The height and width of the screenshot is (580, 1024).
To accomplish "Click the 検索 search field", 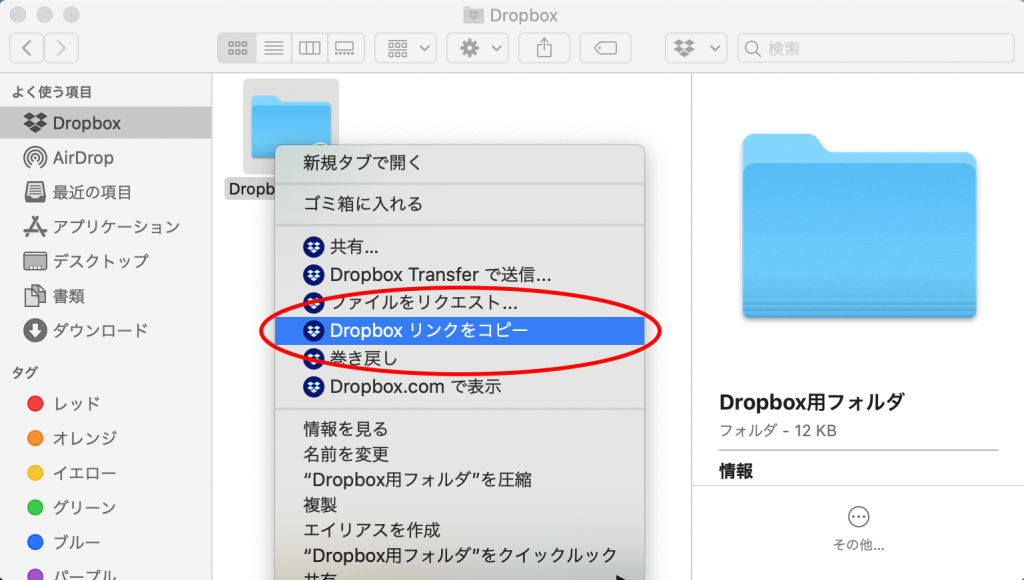I will click(875, 48).
